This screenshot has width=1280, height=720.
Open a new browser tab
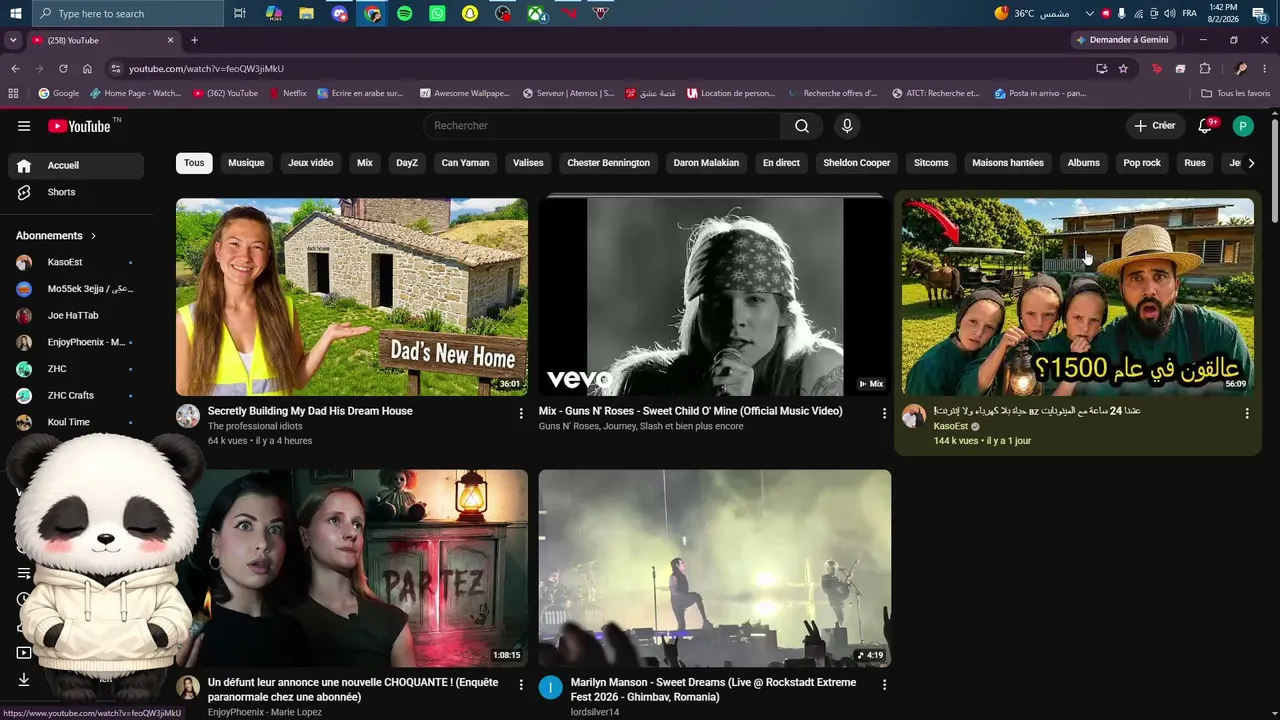(194, 40)
